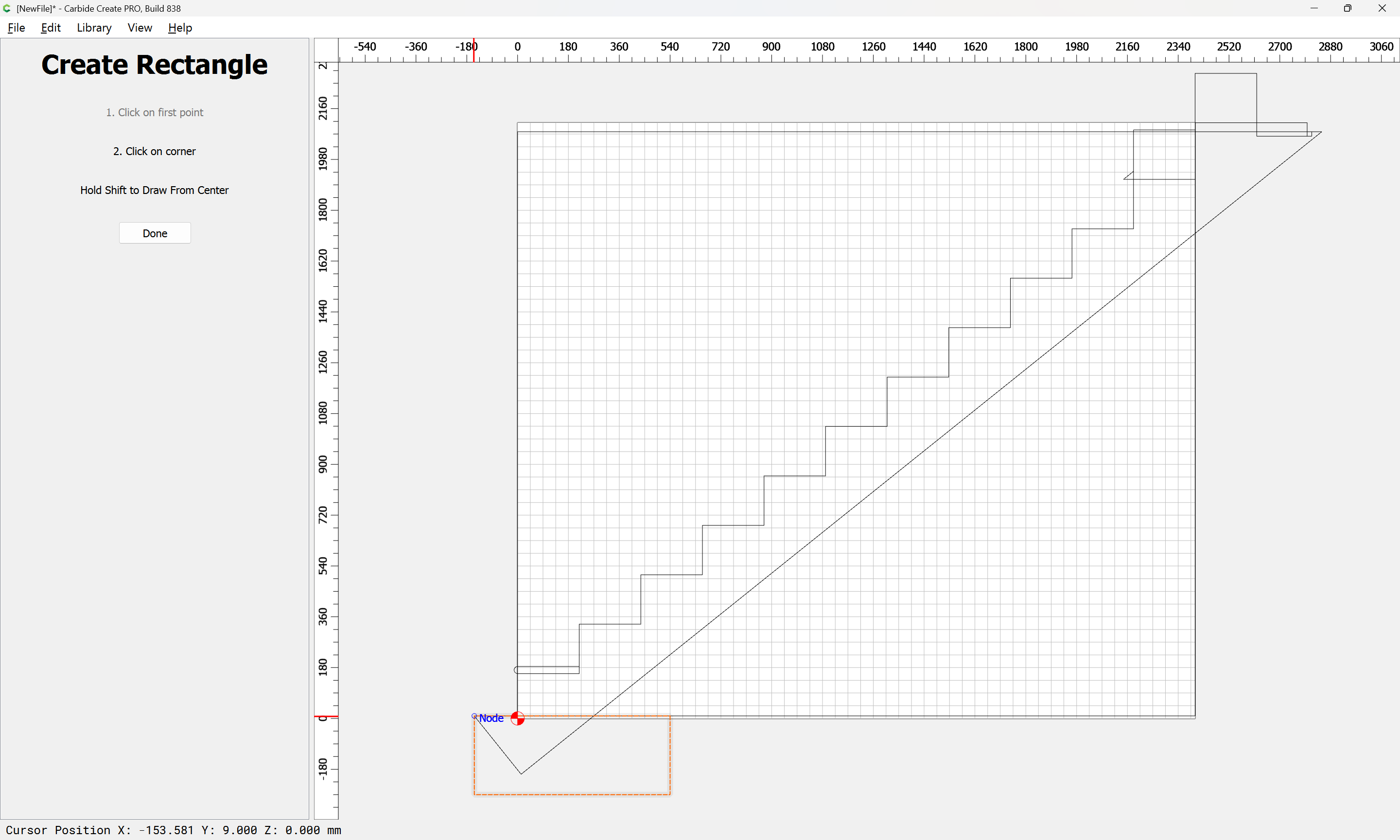Image resolution: width=1400 pixels, height=840 pixels.
Task: Open the Help menu
Action: (180, 28)
